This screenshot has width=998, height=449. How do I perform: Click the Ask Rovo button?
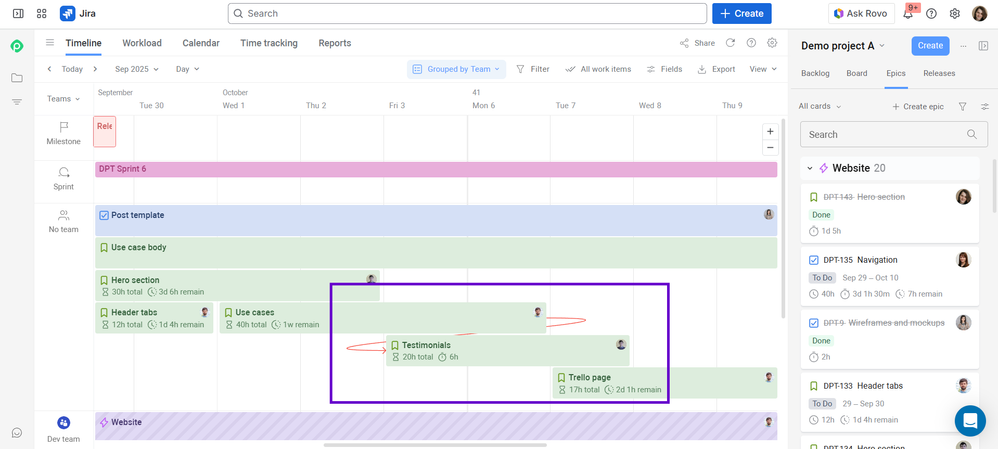(861, 13)
